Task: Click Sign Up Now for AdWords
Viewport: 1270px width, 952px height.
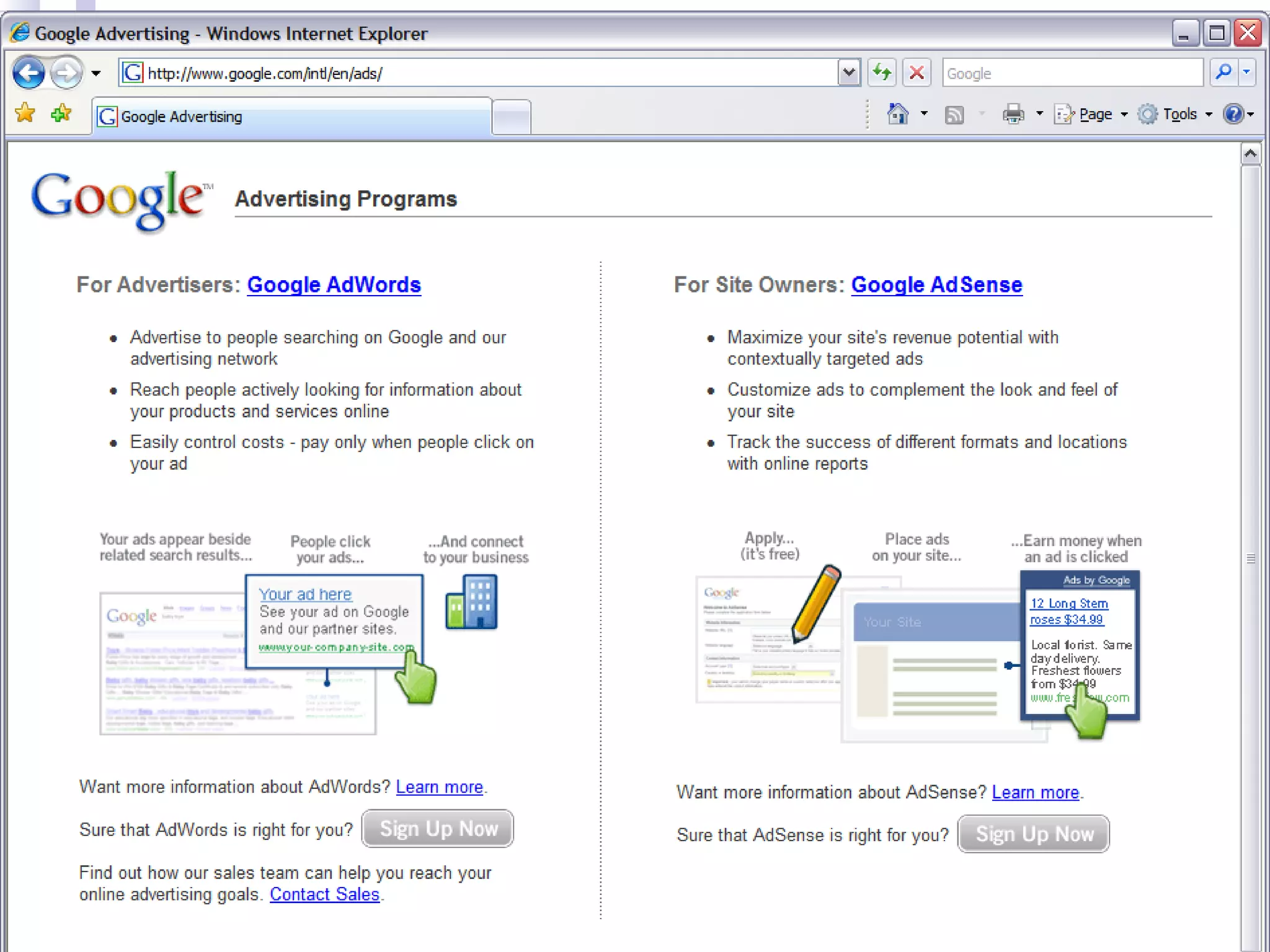Action: click(x=438, y=829)
